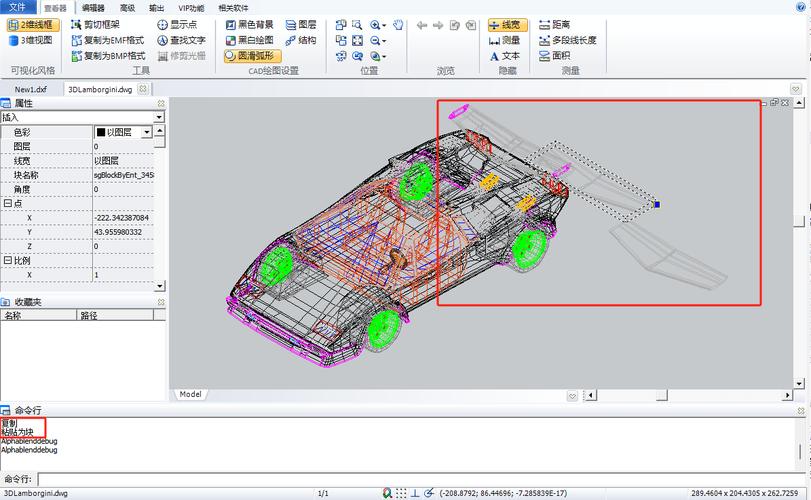Toggle 线宽 line width visibility

pos(507,25)
